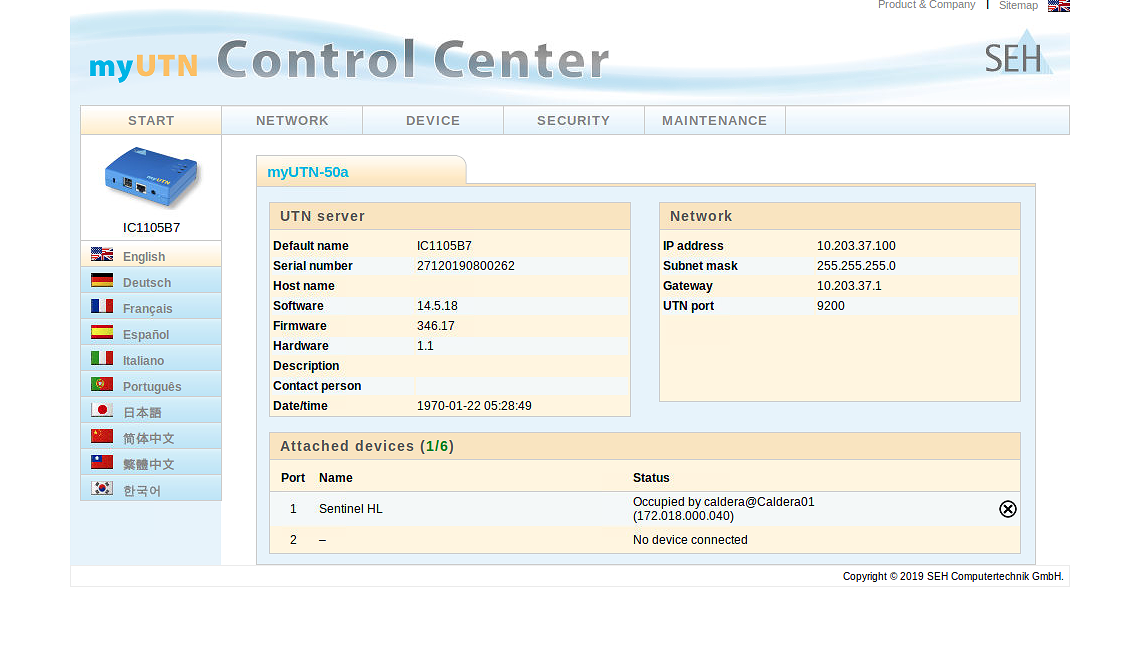Image resolution: width=1147 pixels, height=650 pixels.
Task: Click the myUTN device thumbnail image
Action: pyautogui.click(x=151, y=179)
